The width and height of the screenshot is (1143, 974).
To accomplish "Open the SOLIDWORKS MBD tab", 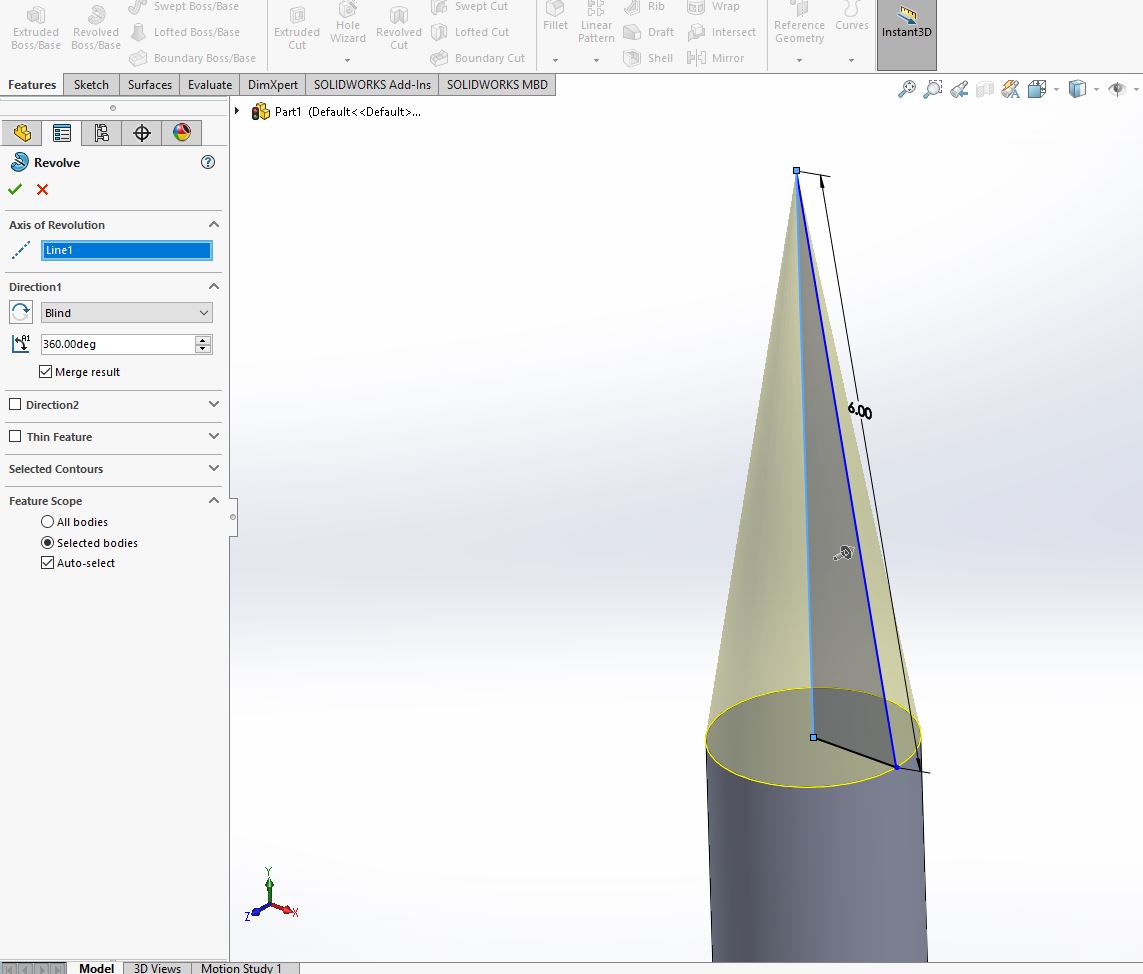I will (x=496, y=85).
